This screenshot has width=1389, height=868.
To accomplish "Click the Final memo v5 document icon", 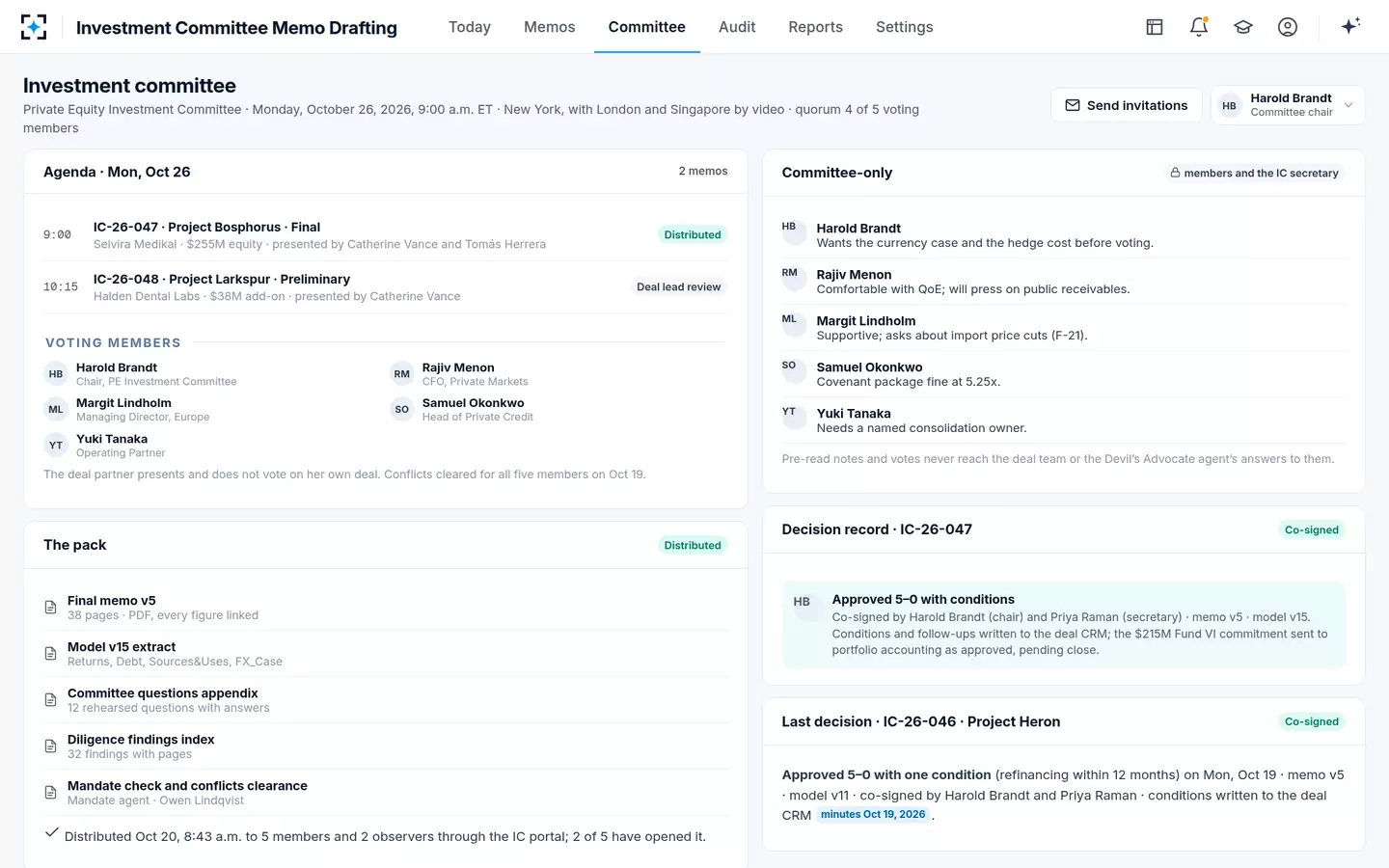I will 51,608.
